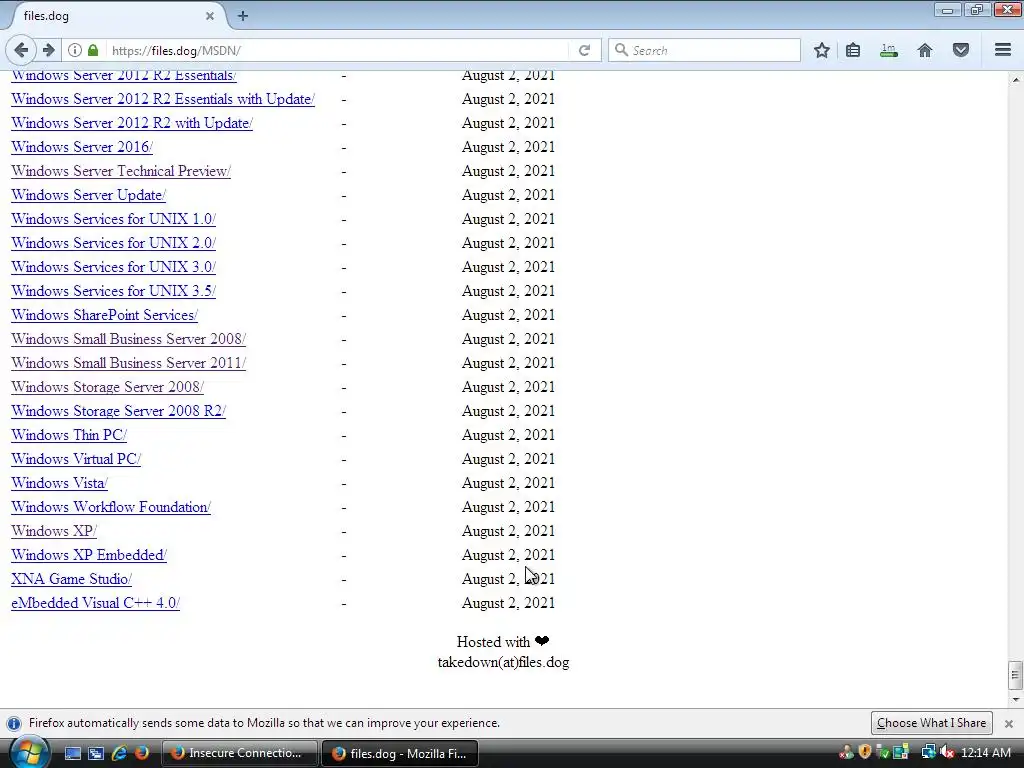Click Hosted with heart footer text
Screen dimensions: 1024x768
[503, 642]
